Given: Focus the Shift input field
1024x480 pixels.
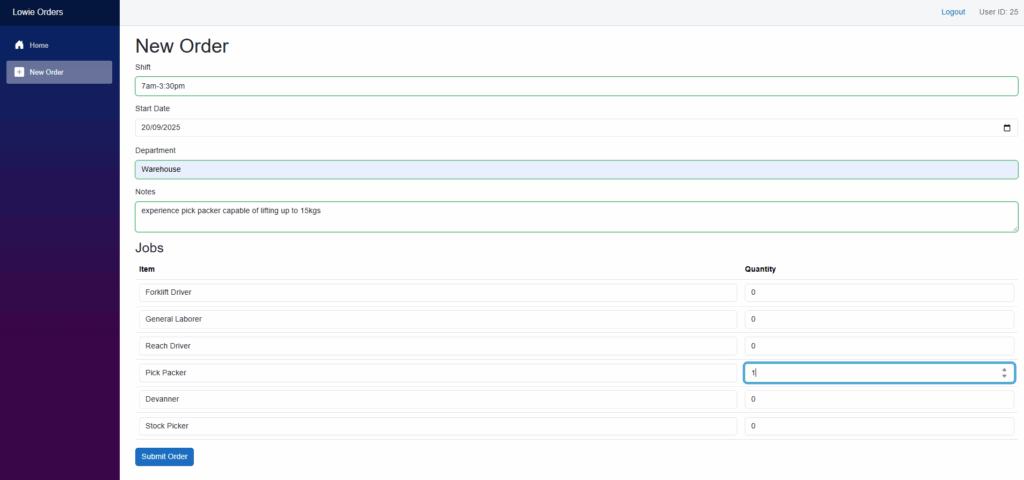Looking at the screenshot, I should (x=576, y=86).
